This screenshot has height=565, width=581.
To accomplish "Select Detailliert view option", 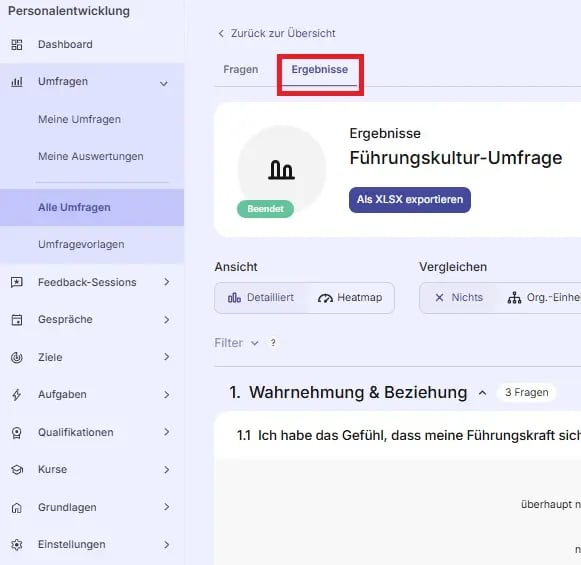I will [260, 298].
